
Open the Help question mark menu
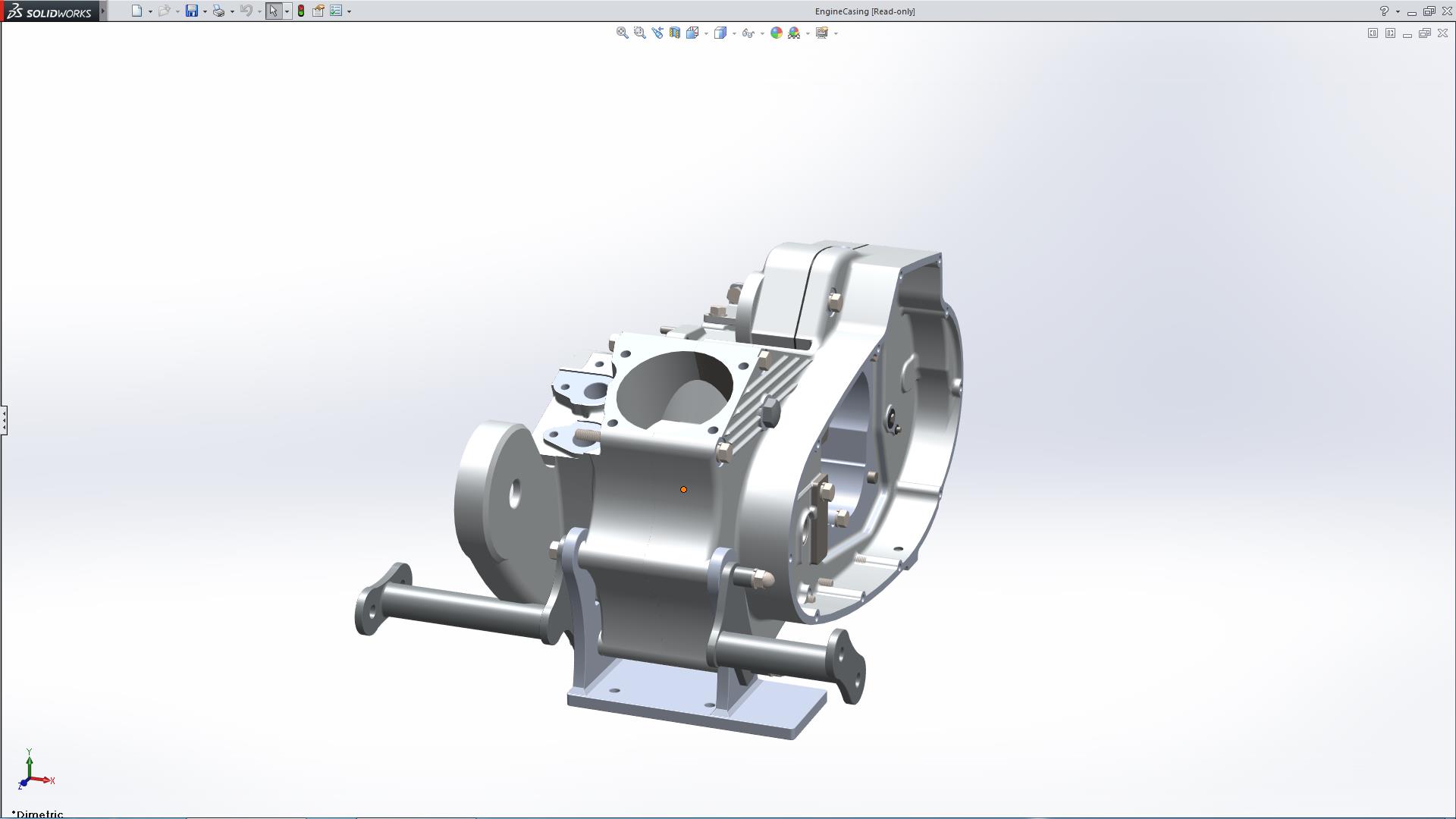pos(1384,11)
